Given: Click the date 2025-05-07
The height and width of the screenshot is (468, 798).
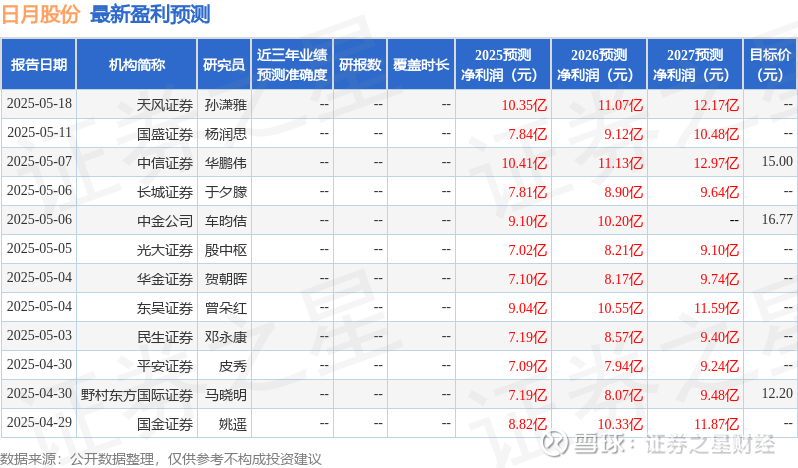Looking at the screenshot, I should click(x=39, y=162).
